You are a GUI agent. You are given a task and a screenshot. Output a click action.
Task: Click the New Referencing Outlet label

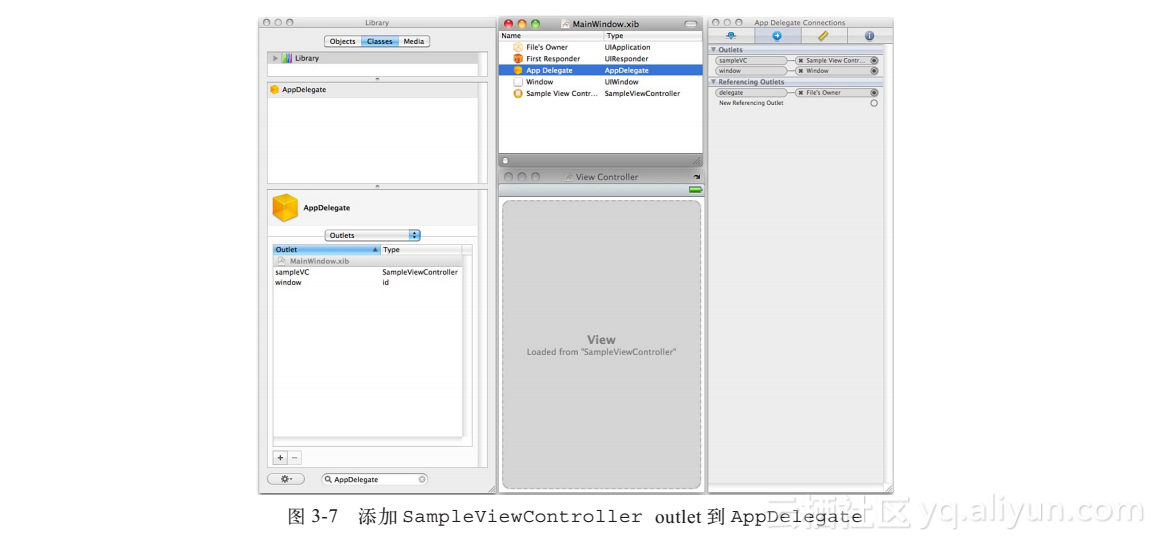(x=751, y=103)
